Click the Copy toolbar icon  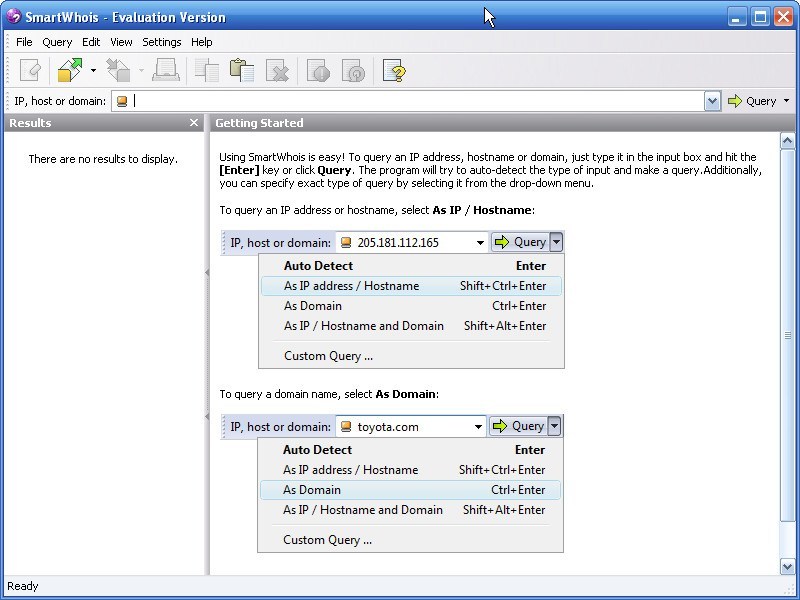pyautogui.click(x=207, y=70)
